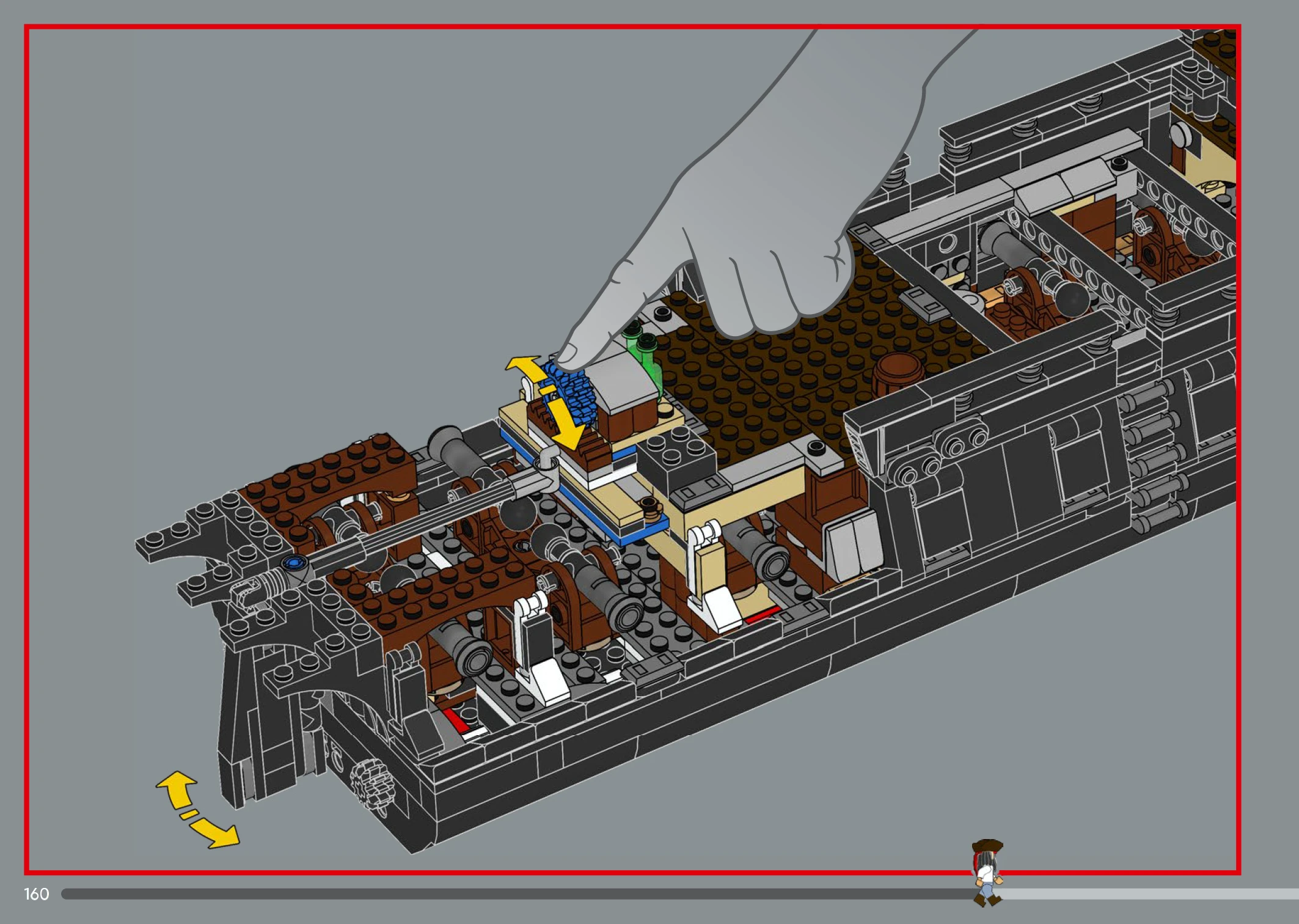Click the dark filled progress bar section
This screenshot has width=1299, height=924.
(489, 894)
